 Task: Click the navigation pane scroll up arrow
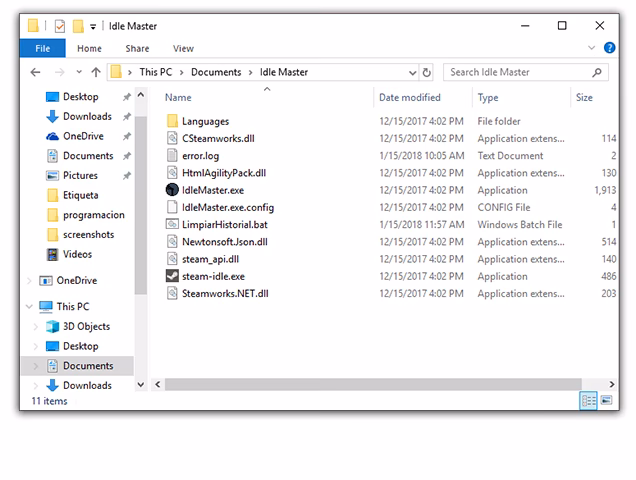tap(141, 95)
